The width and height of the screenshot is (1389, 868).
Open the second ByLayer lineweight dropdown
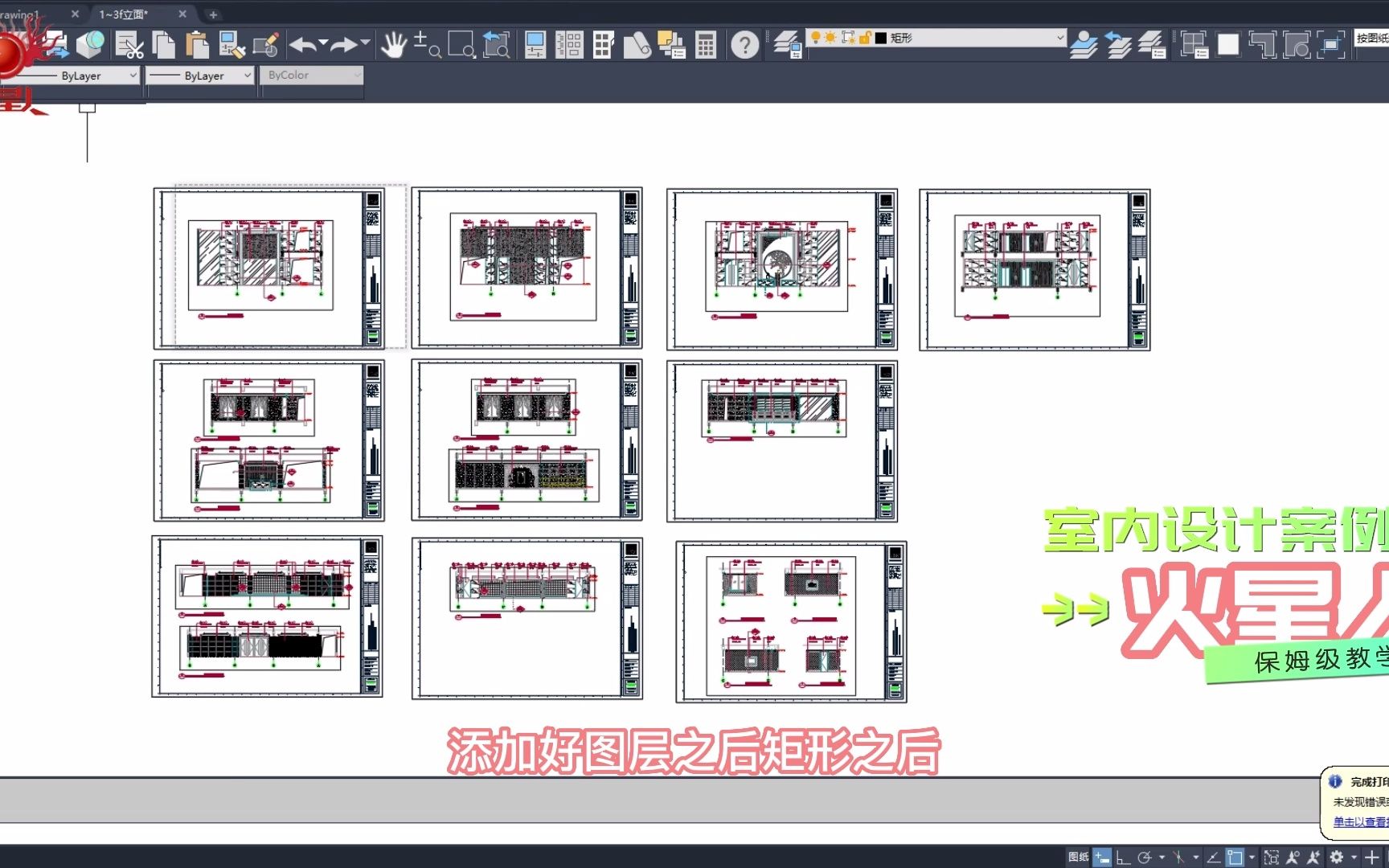point(248,75)
